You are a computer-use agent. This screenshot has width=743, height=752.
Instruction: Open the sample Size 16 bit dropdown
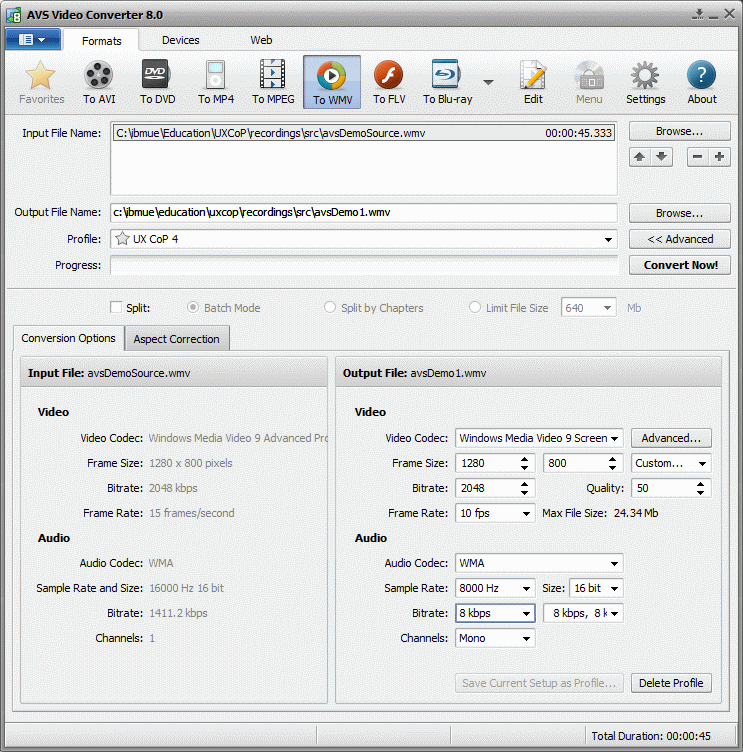click(596, 588)
